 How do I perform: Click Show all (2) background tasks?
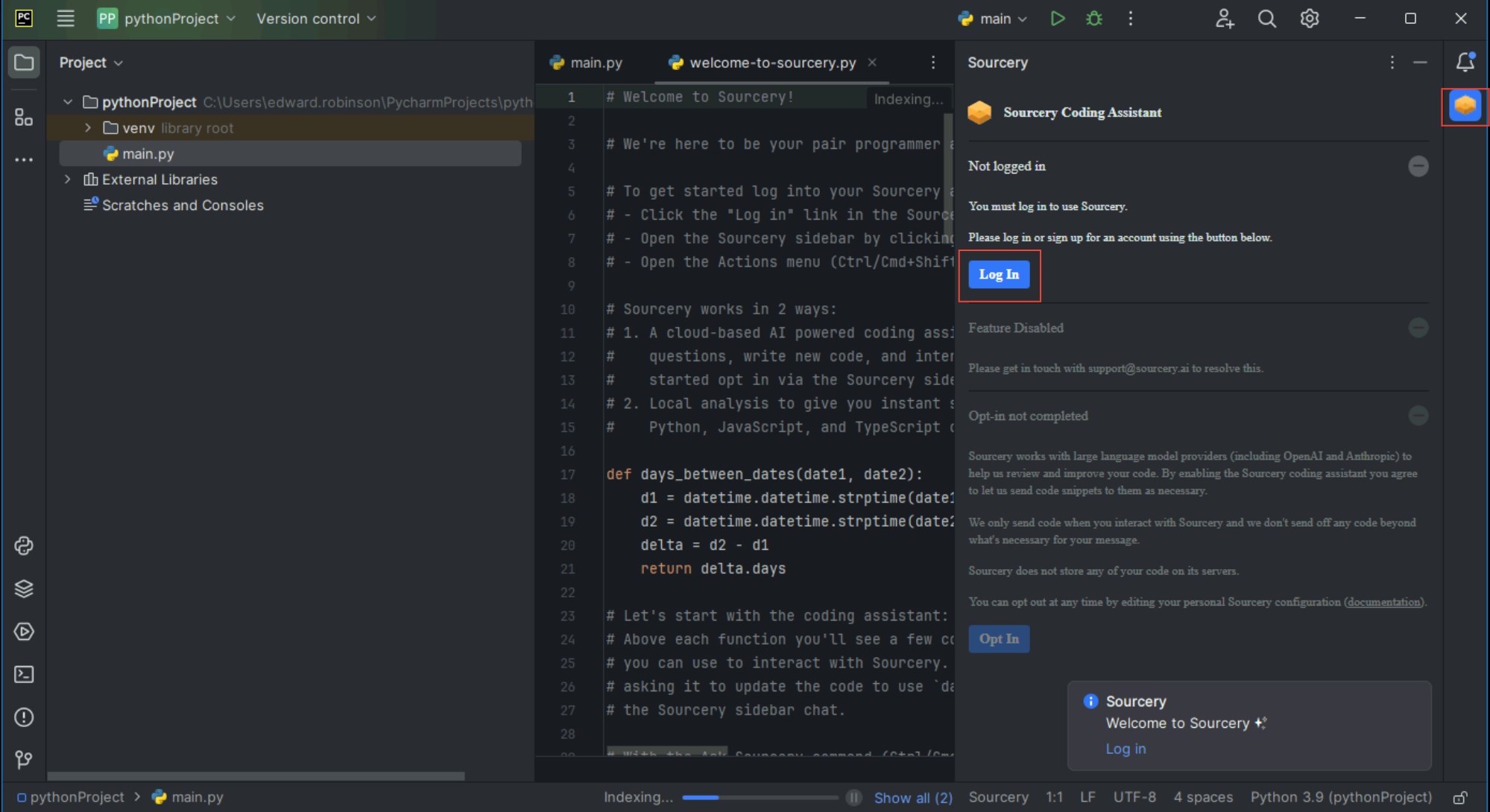point(913,798)
